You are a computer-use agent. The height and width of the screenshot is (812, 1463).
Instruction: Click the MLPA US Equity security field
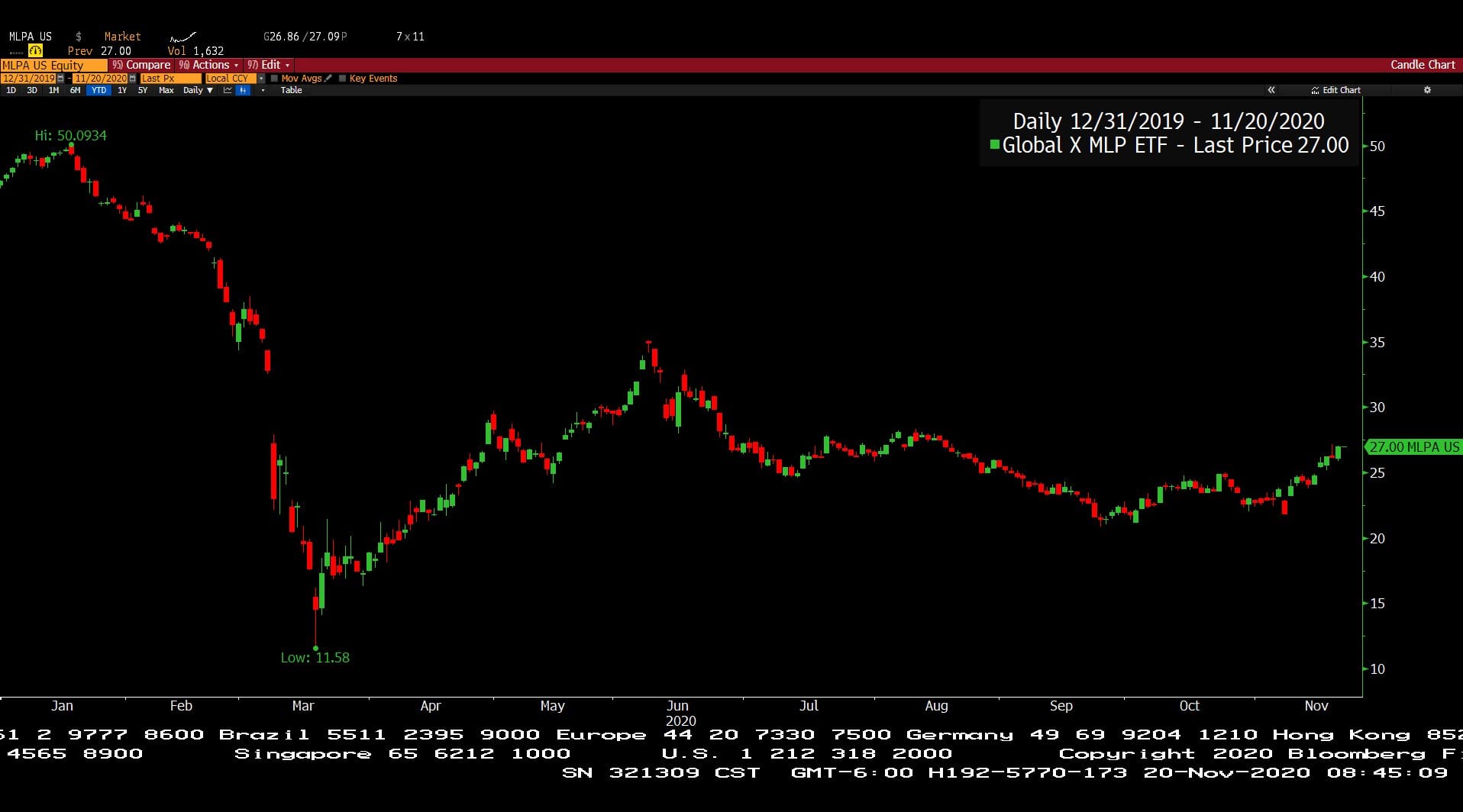click(53, 66)
